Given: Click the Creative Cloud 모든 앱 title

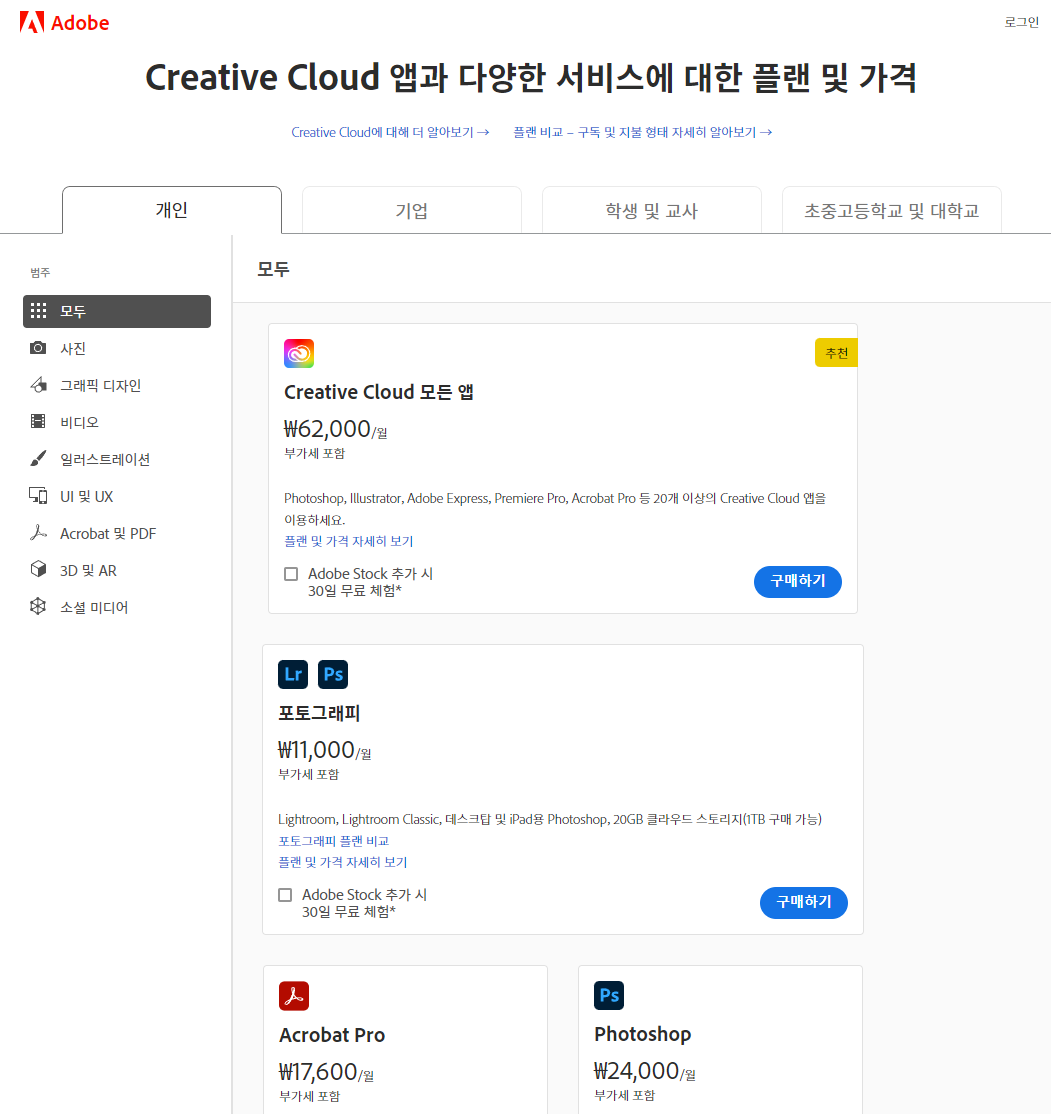Looking at the screenshot, I should pyautogui.click(x=379, y=392).
